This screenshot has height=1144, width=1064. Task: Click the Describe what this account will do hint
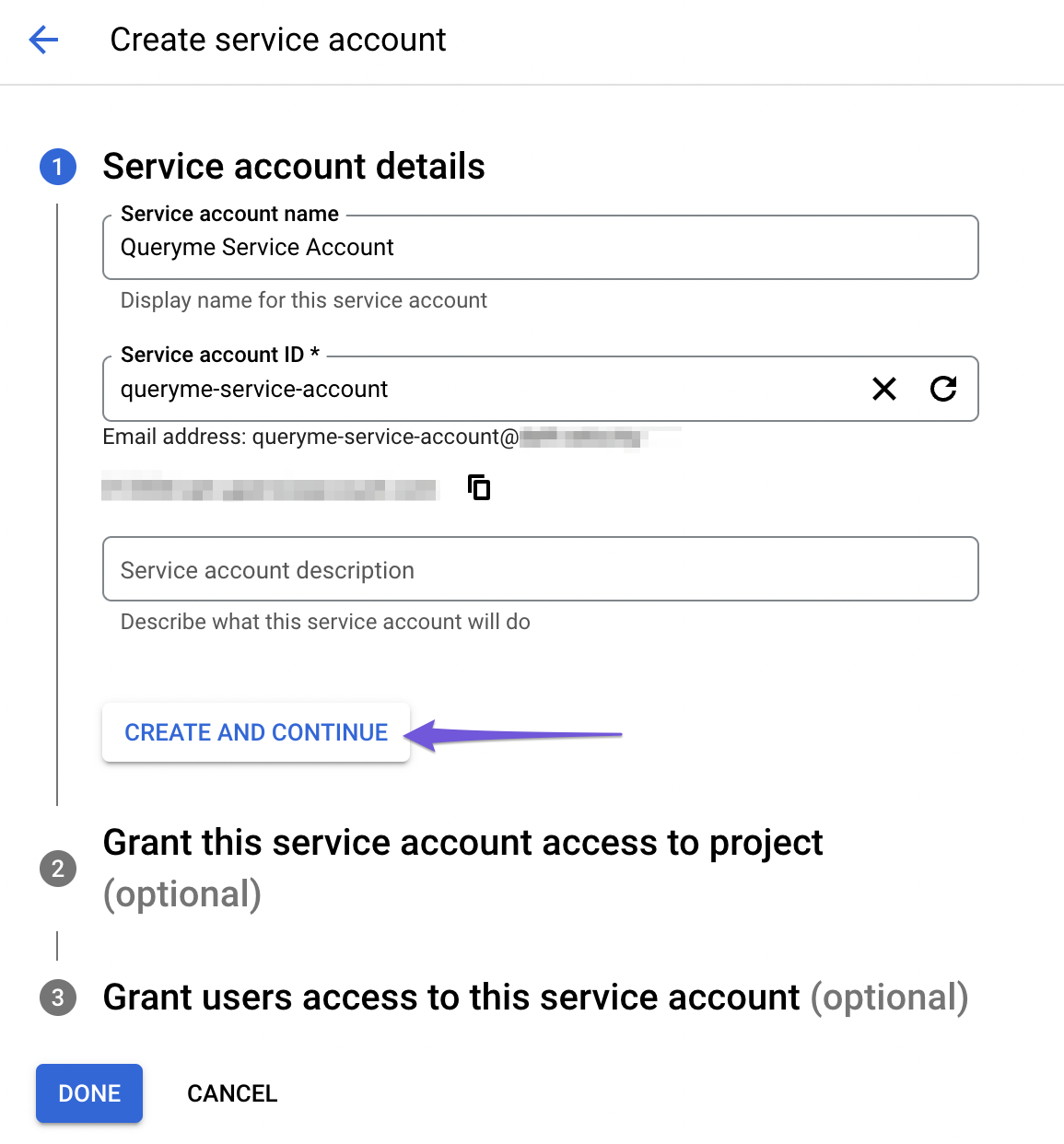tap(325, 622)
